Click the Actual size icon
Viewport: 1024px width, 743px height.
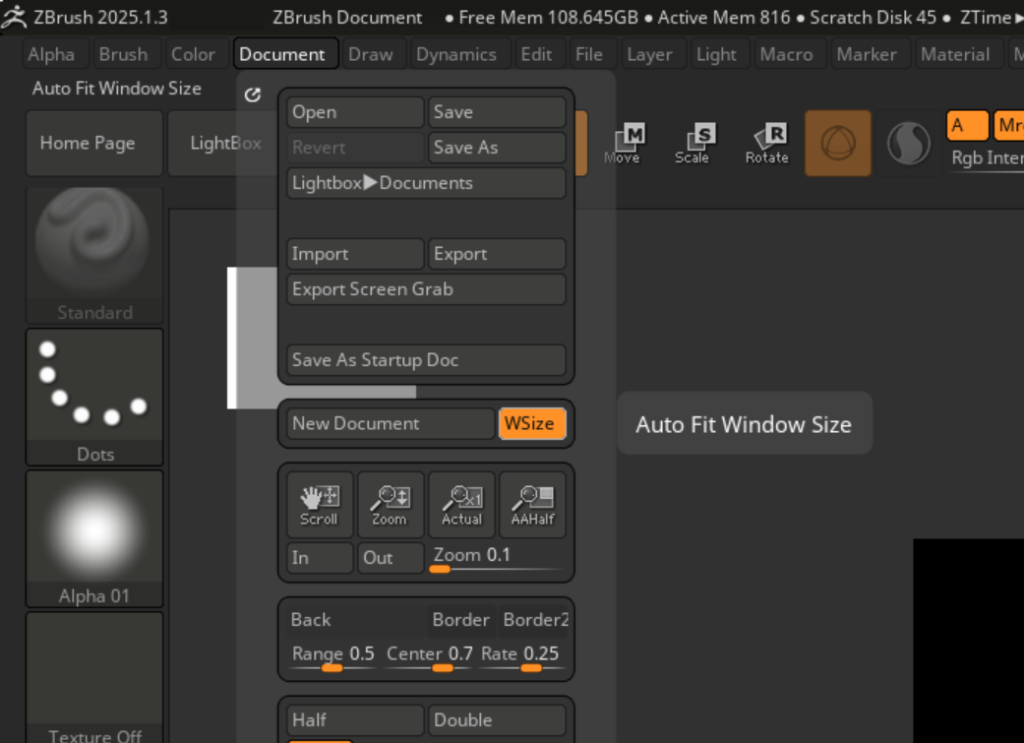(x=461, y=503)
